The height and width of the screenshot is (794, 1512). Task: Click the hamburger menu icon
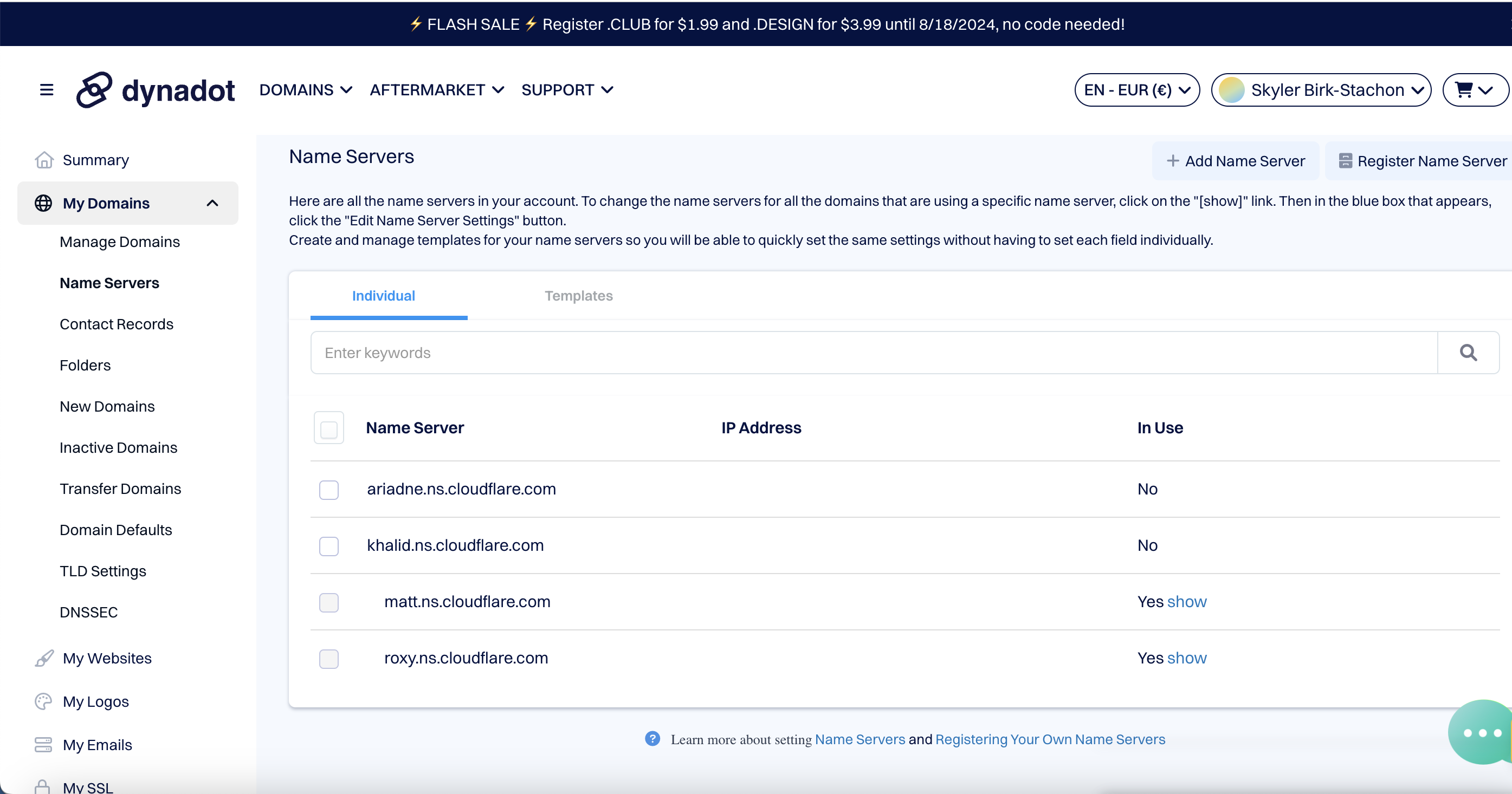click(x=47, y=90)
